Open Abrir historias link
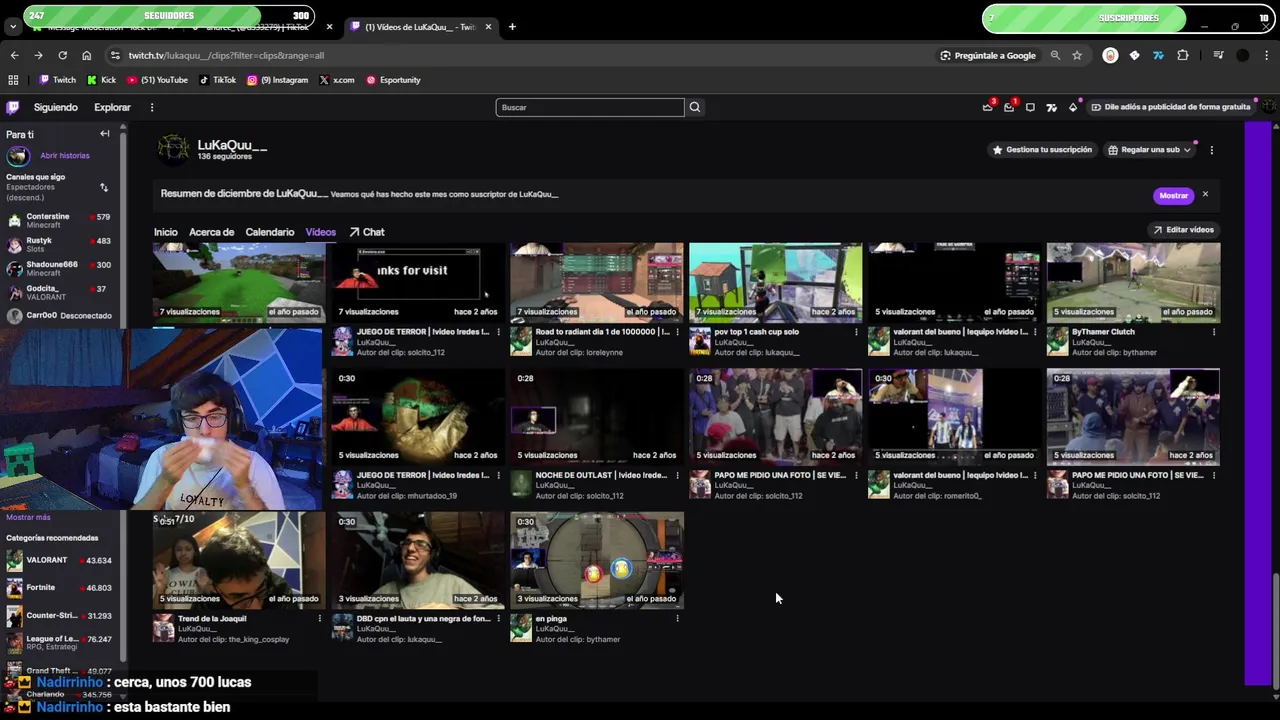This screenshot has height=720, width=1280. pos(65,156)
